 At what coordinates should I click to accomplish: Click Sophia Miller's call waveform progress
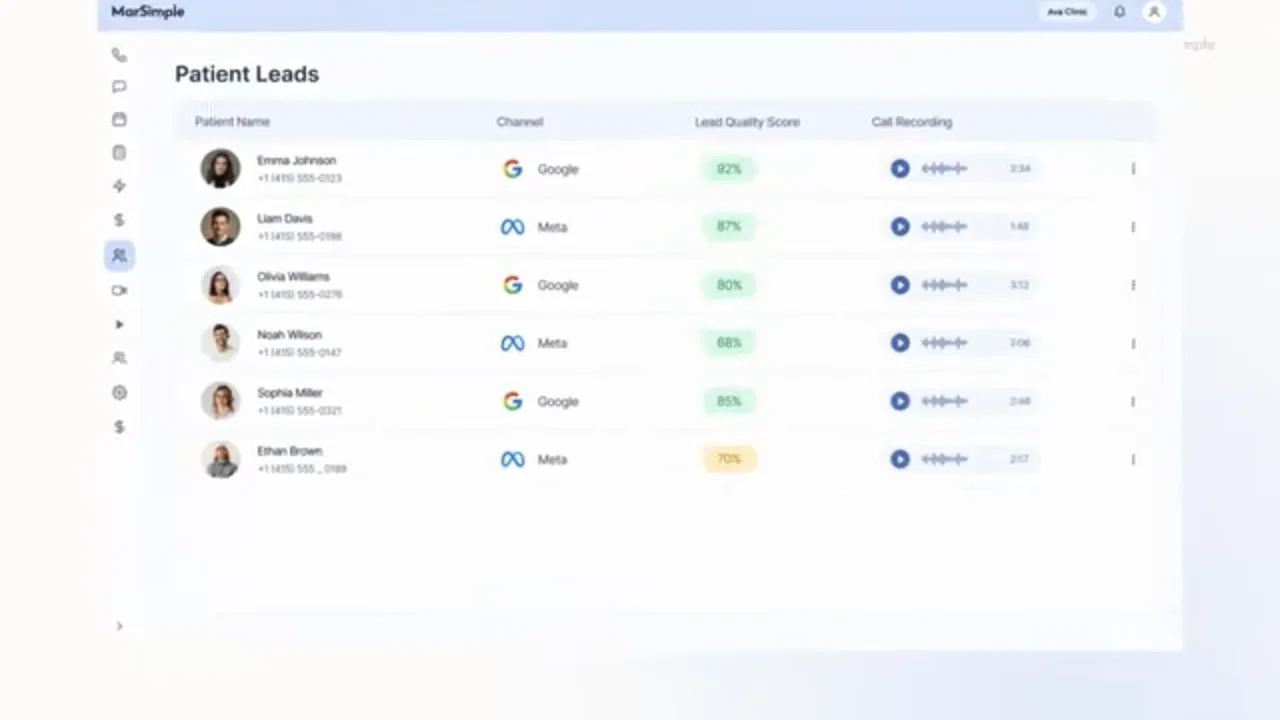945,401
